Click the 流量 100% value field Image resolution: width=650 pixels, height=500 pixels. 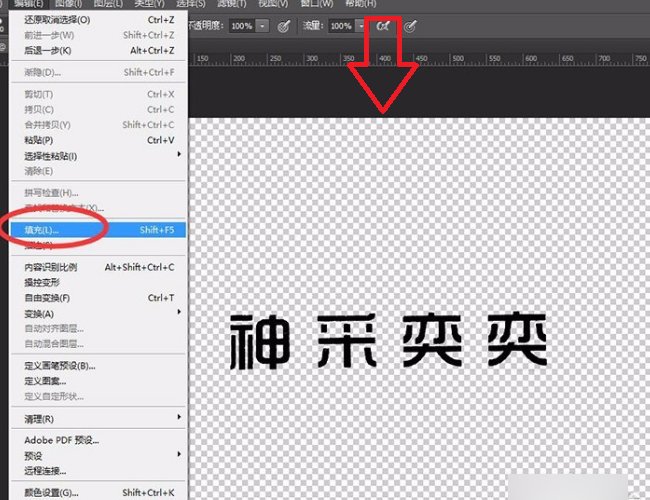click(x=342, y=26)
